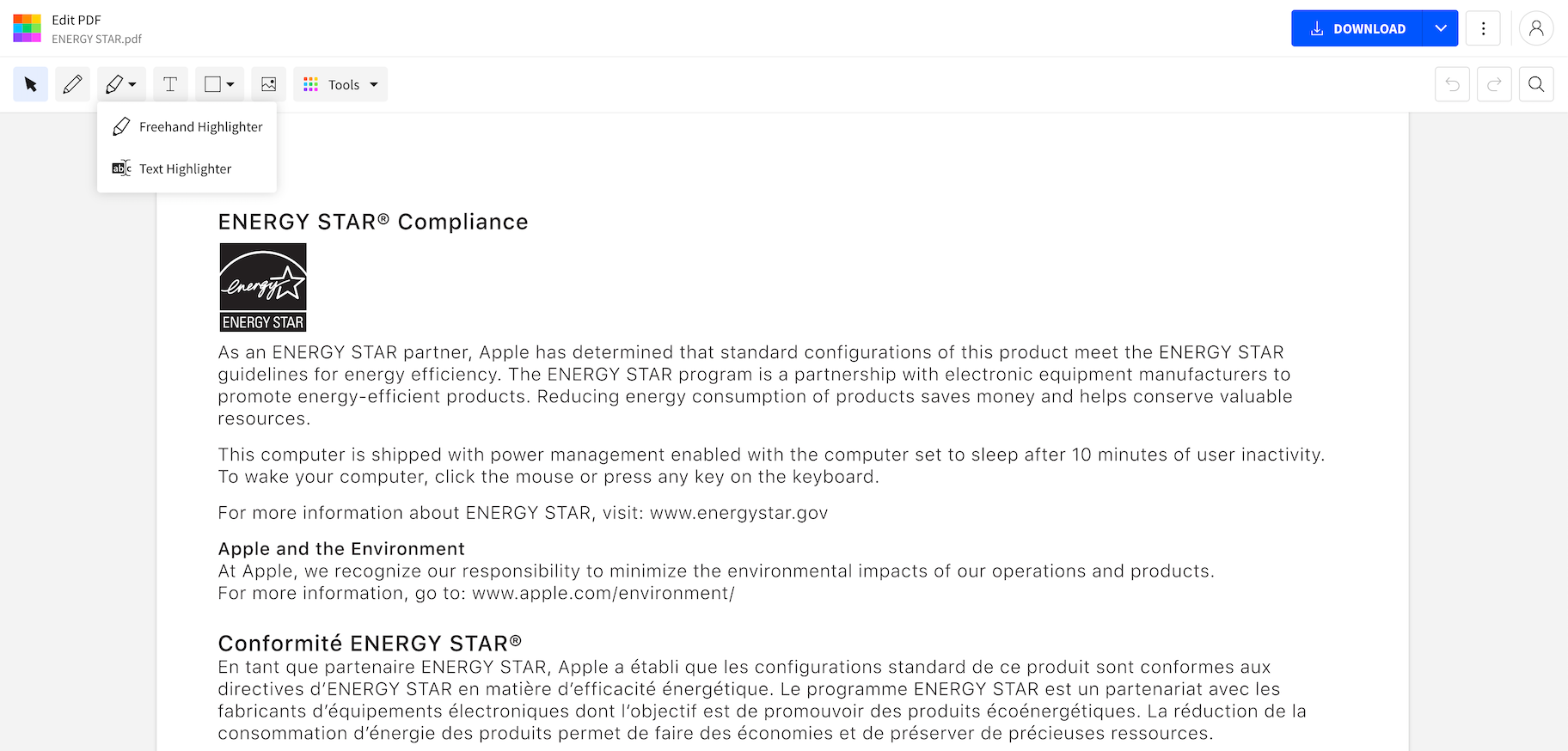Select the pencil draw tool
The width and height of the screenshot is (1568, 751).
[72, 84]
